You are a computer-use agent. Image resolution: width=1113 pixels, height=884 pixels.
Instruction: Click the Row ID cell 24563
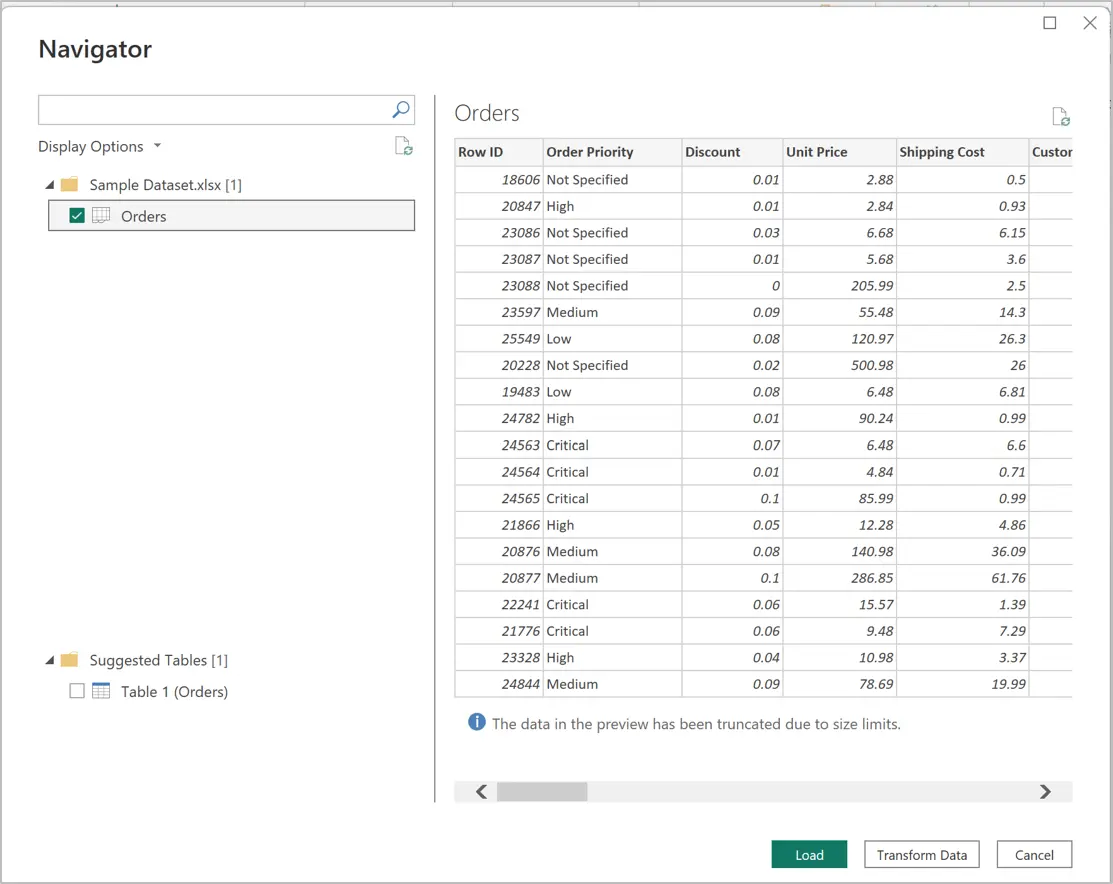coord(499,445)
